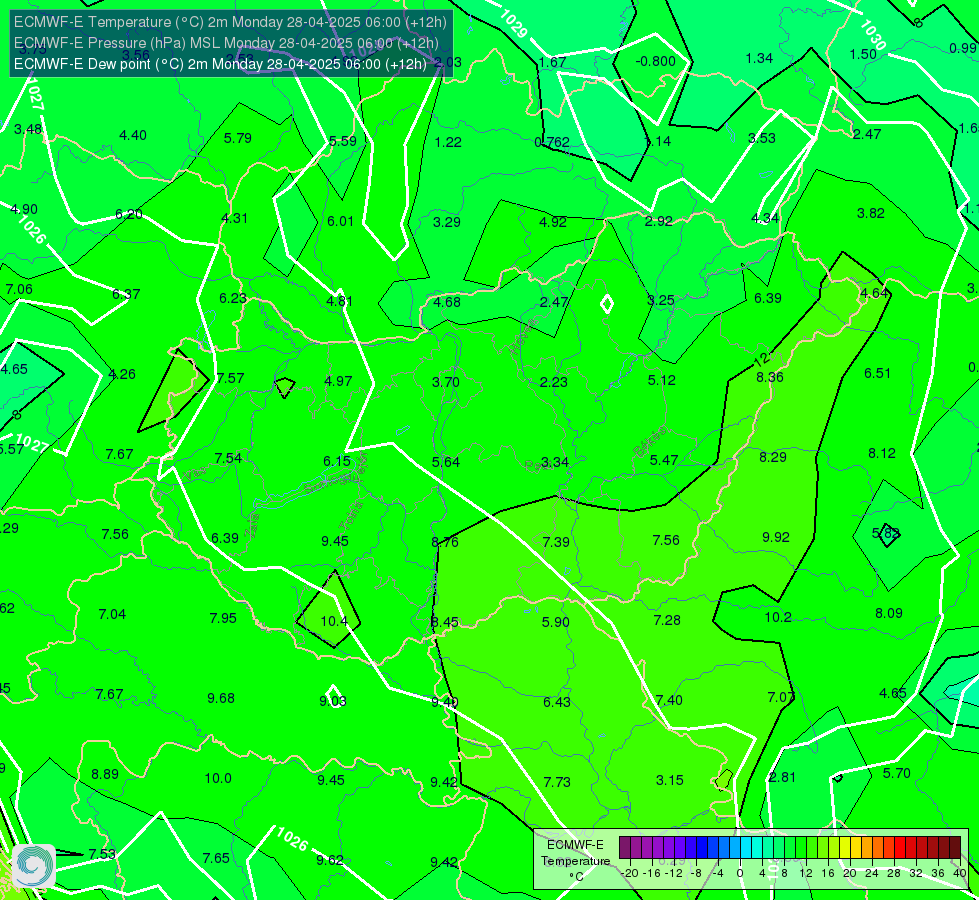
Task: Click the dew point value 5.47
Action: pos(664,460)
